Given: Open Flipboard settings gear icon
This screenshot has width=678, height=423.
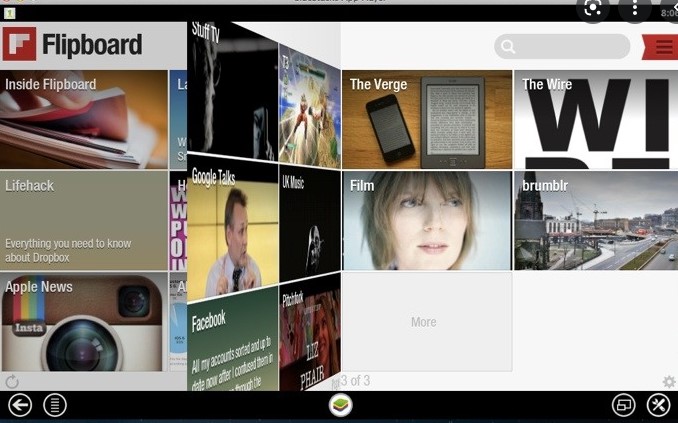Looking at the screenshot, I should (x=669, y=381).
